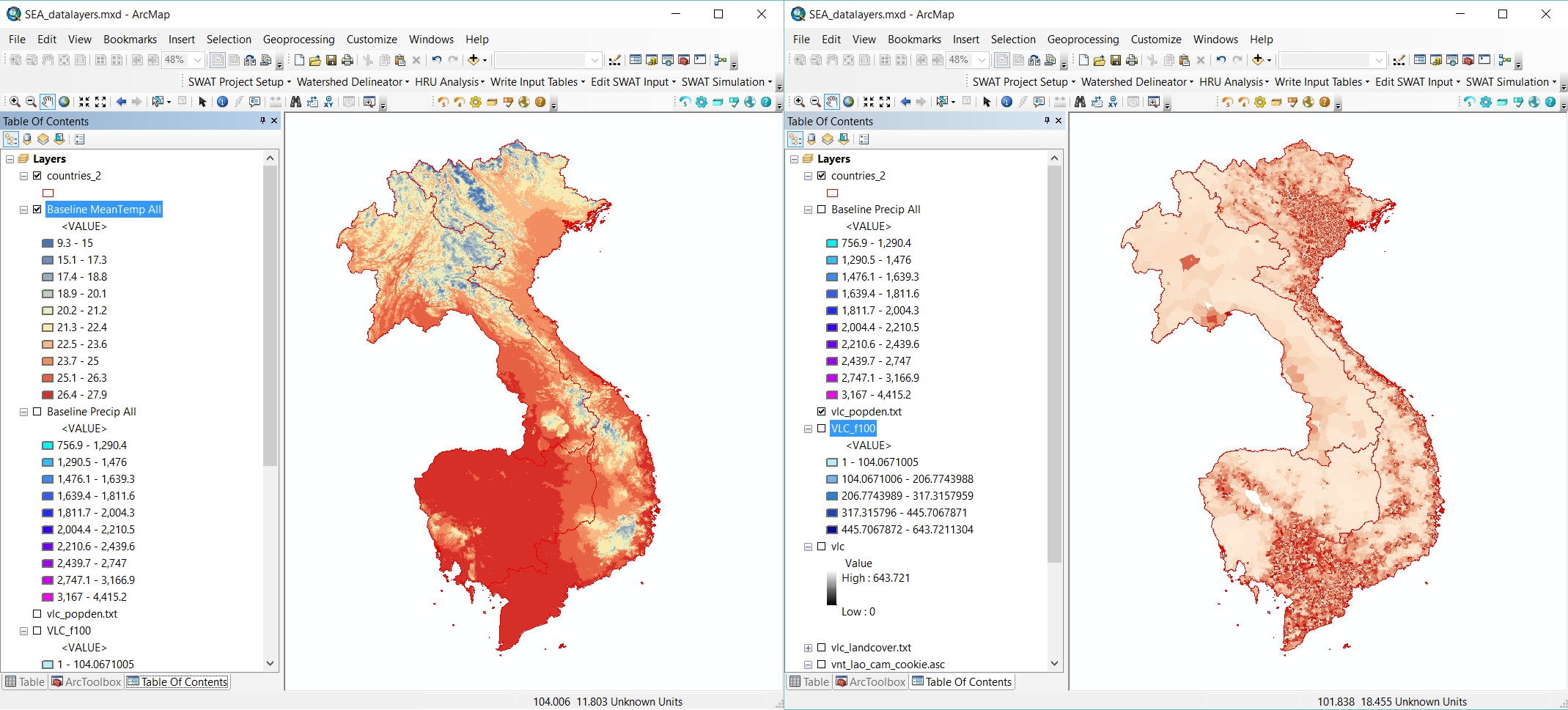
Task: List By Source in left Table Of Contents
Action: (27, 139)
